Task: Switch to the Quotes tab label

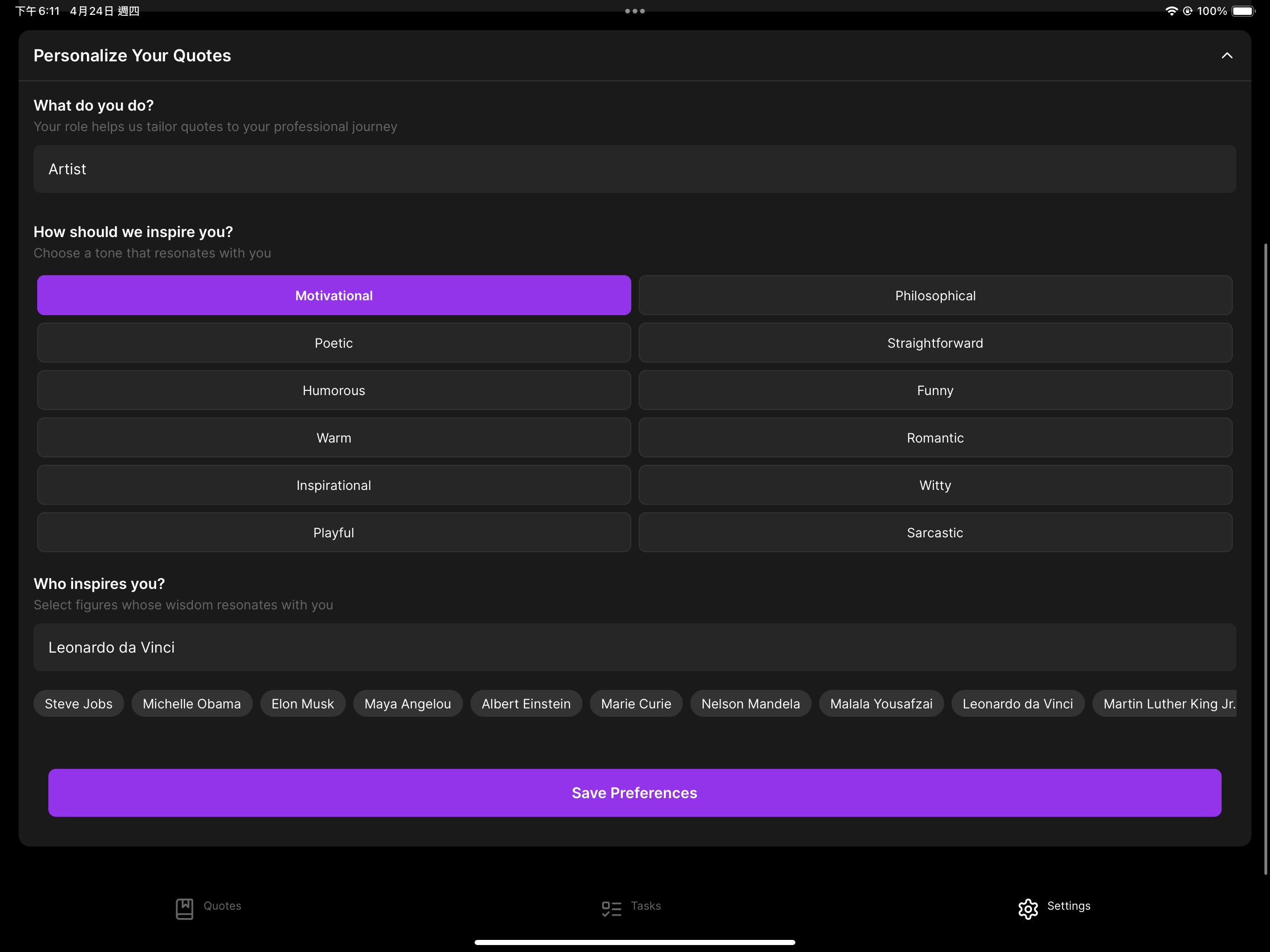Action: pyautogui.click(x=222, y=906)
